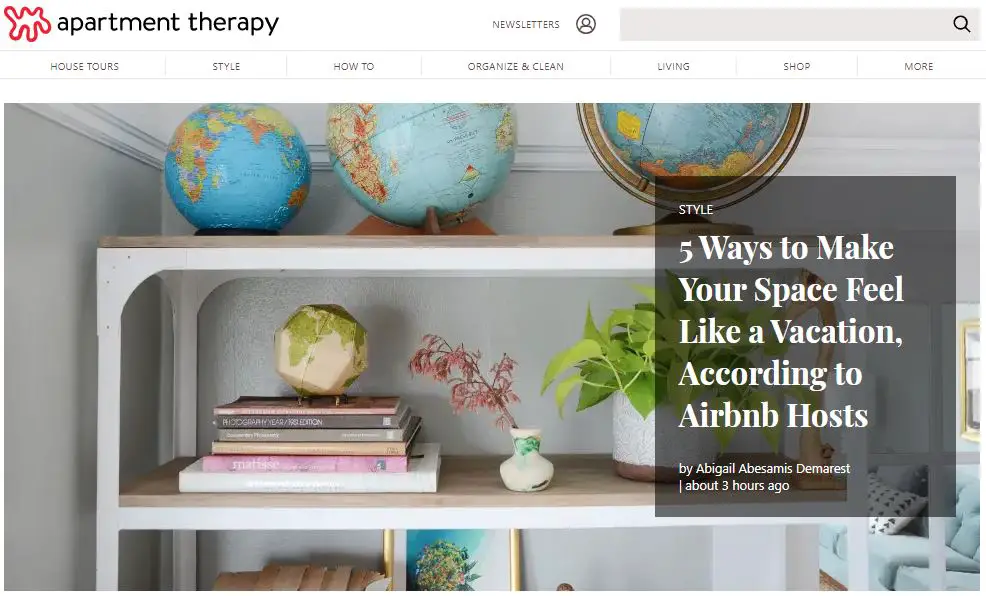Open the 5 Ways to Make Your Space article headline

[x=791, y=331]
